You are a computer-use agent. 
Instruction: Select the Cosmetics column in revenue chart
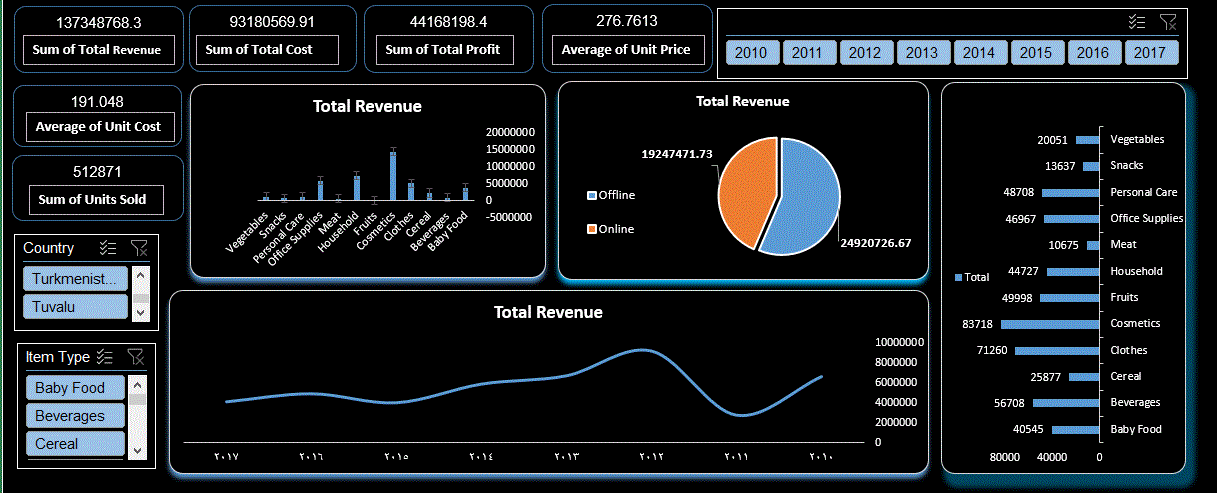pos(393,176)
